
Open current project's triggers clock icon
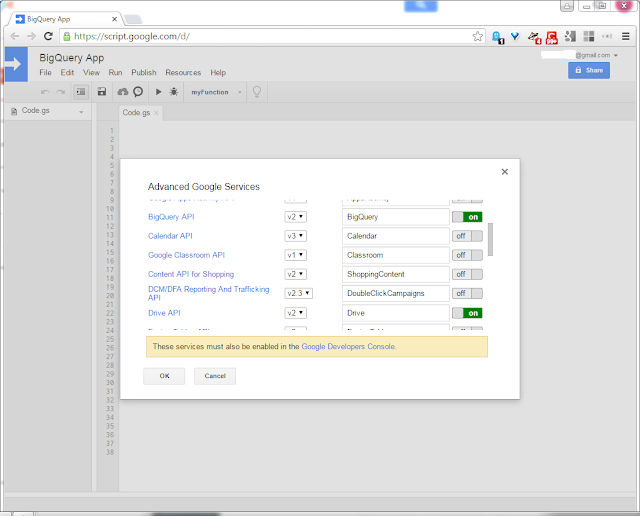[x=138, y=92]
